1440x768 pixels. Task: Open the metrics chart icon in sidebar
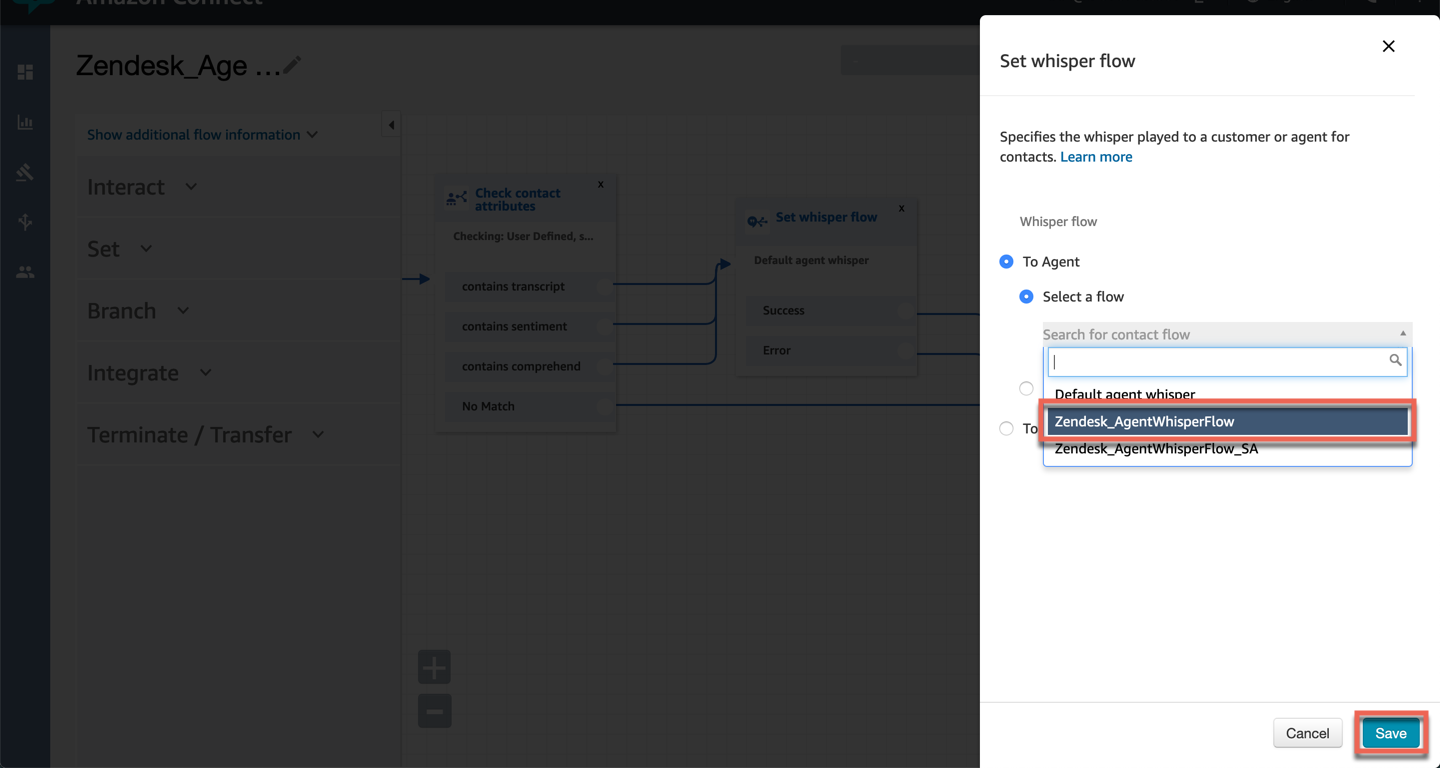click(25, 122)
